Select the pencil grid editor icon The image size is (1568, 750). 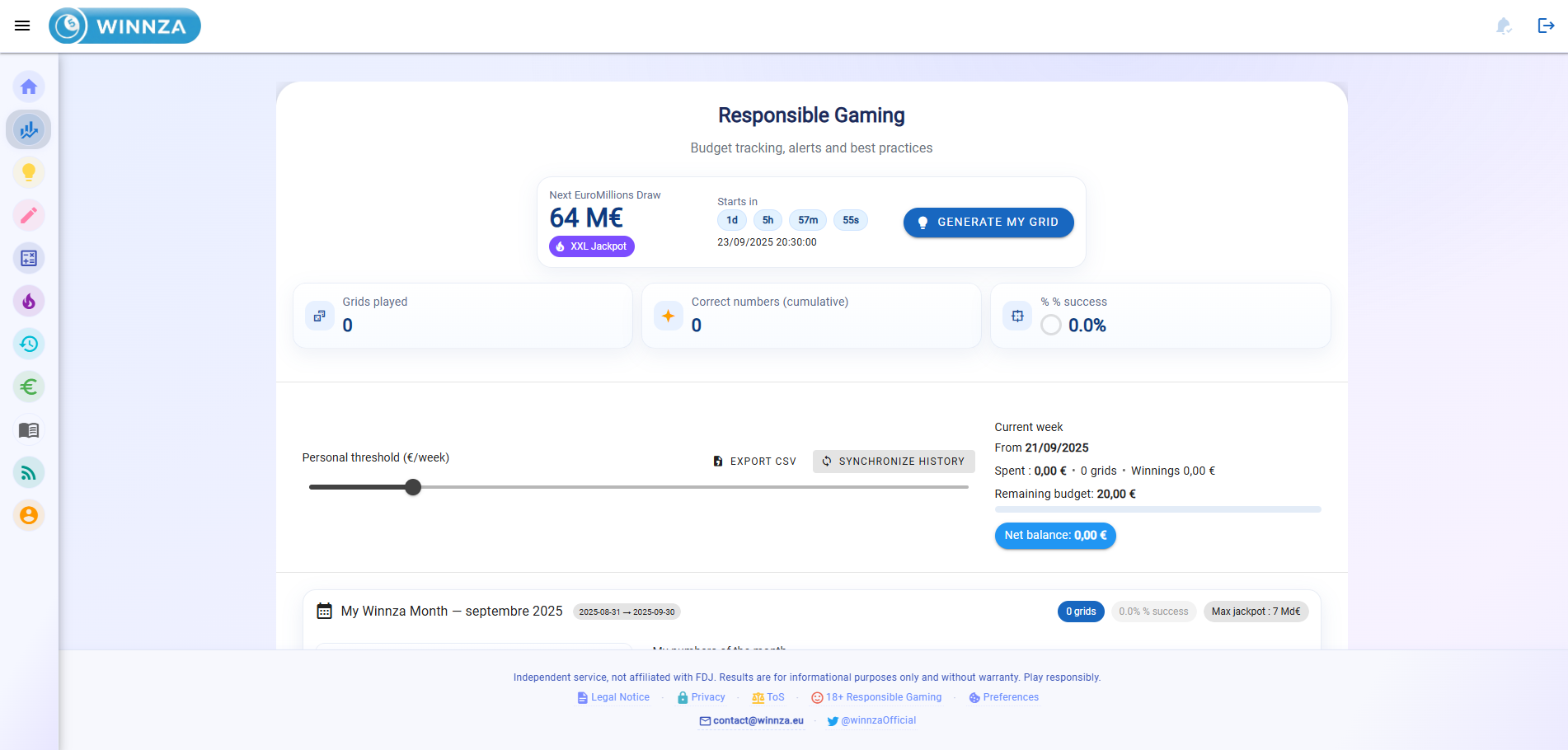pos(29,215)
